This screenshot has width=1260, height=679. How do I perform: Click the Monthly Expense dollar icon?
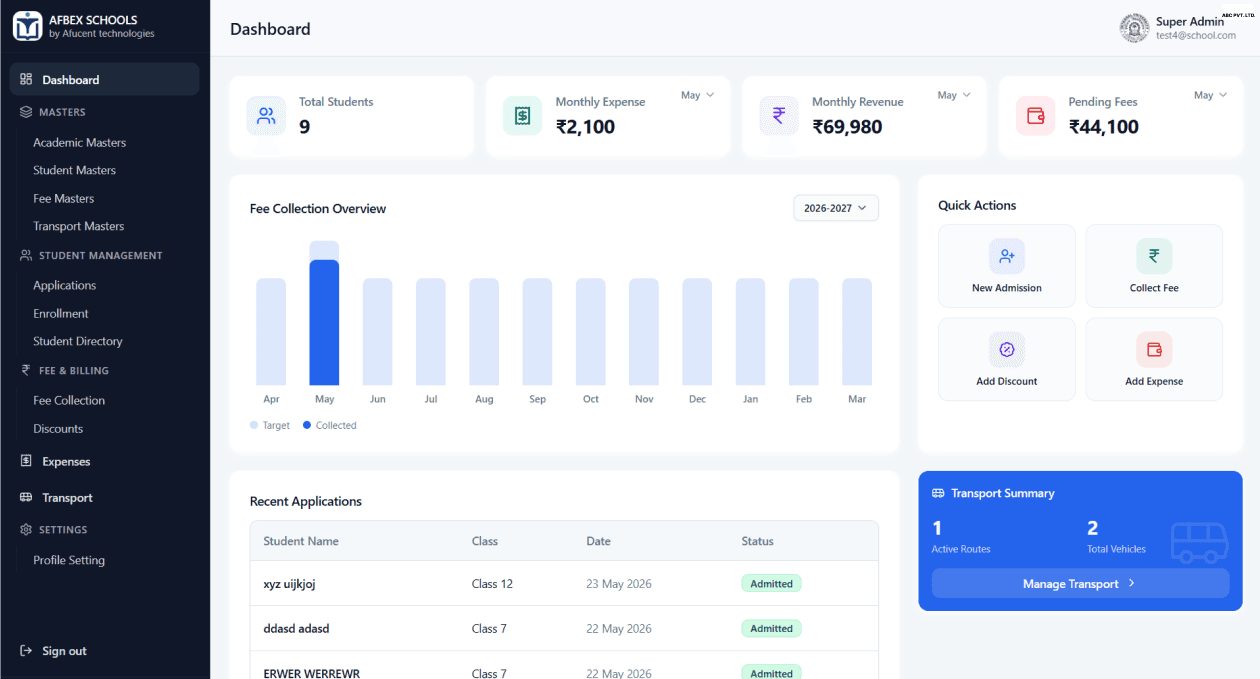(x=522, y=116)
